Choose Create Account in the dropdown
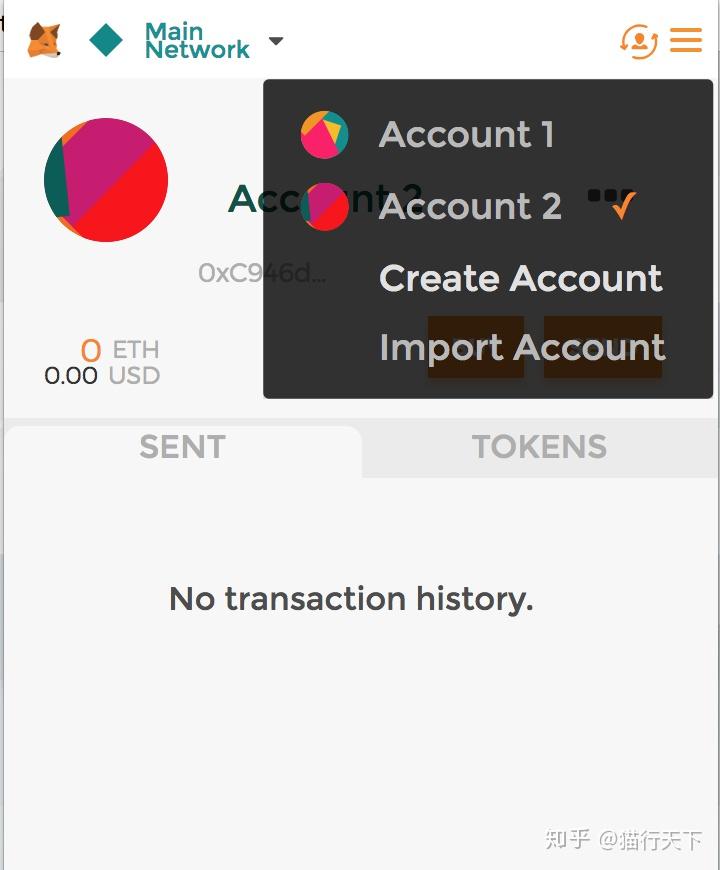The height and width of the screenshot is (870, 720). 520,278
